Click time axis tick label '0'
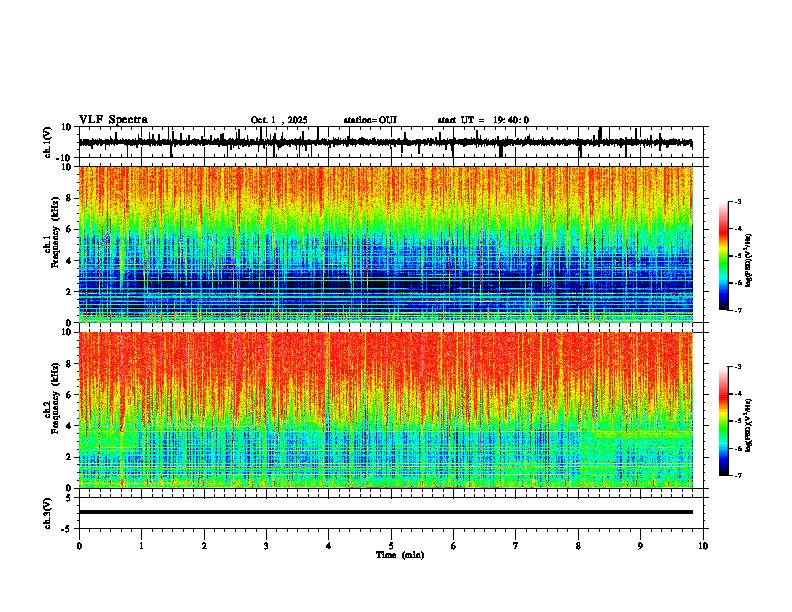Viewport: 792px width, 612px height. point(79,546)
